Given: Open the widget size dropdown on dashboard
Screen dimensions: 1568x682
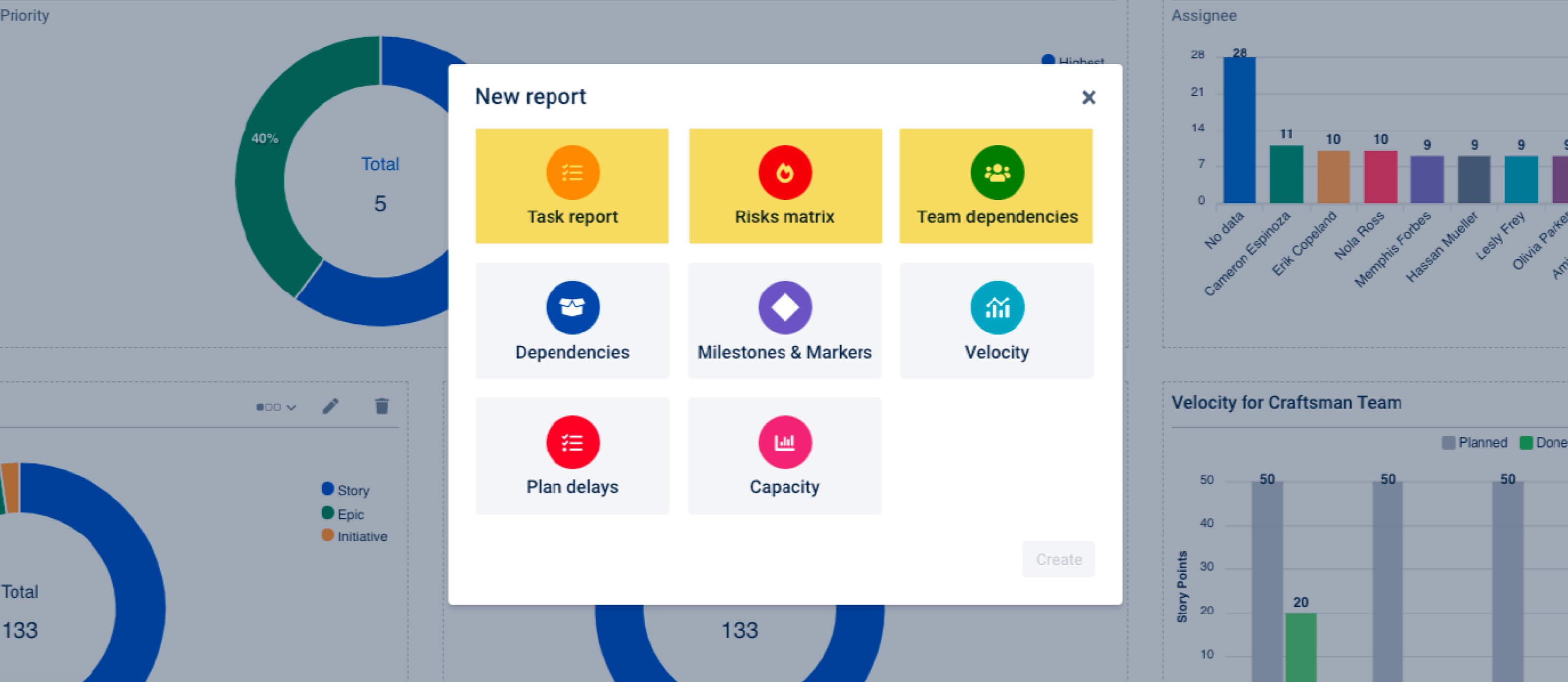Looking at the screenshot, I should point(276,407).
